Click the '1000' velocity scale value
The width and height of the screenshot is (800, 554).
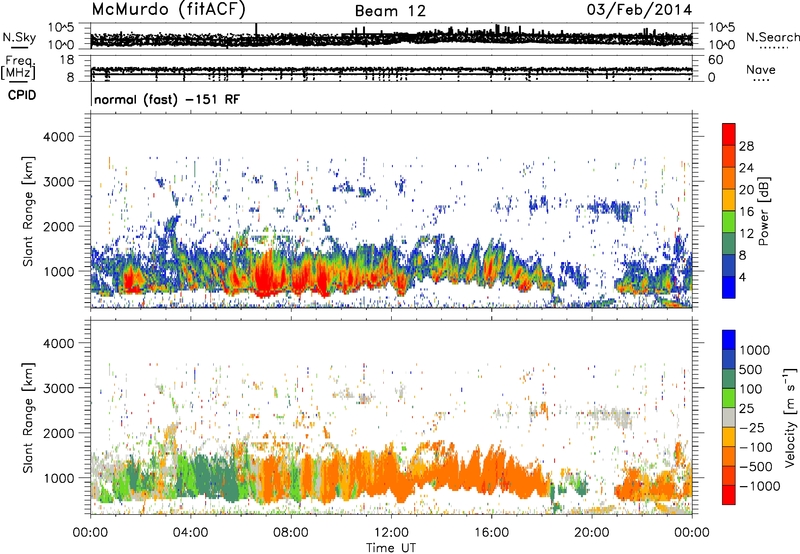[x=754, y=350]
